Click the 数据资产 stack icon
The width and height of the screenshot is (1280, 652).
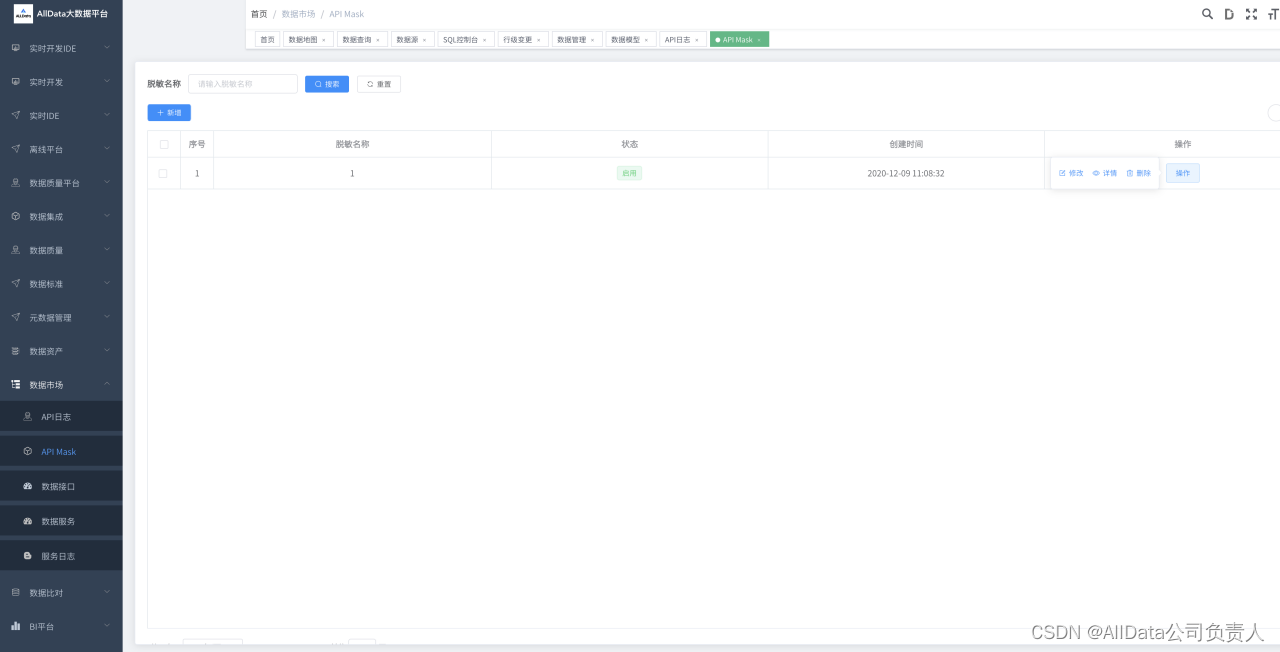tap(16, 351)
